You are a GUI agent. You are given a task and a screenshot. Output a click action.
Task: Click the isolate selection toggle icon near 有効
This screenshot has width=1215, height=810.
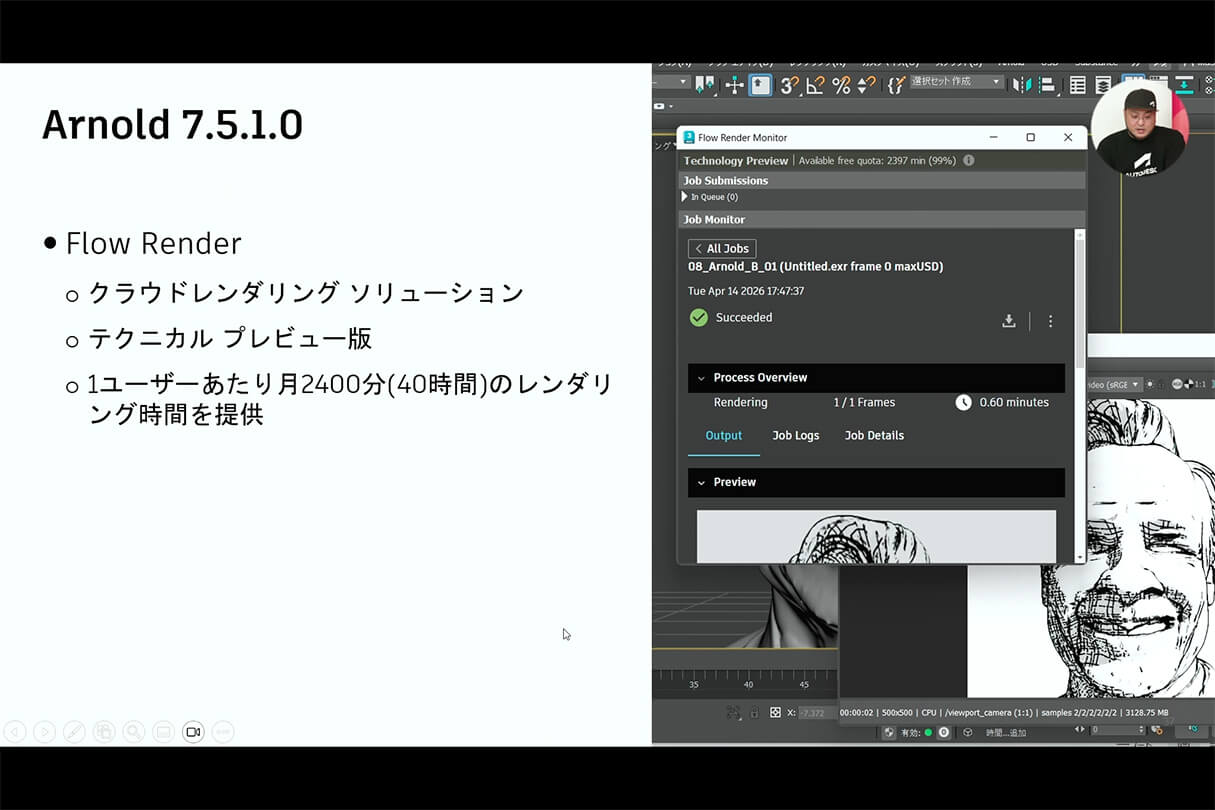point(888,732)
